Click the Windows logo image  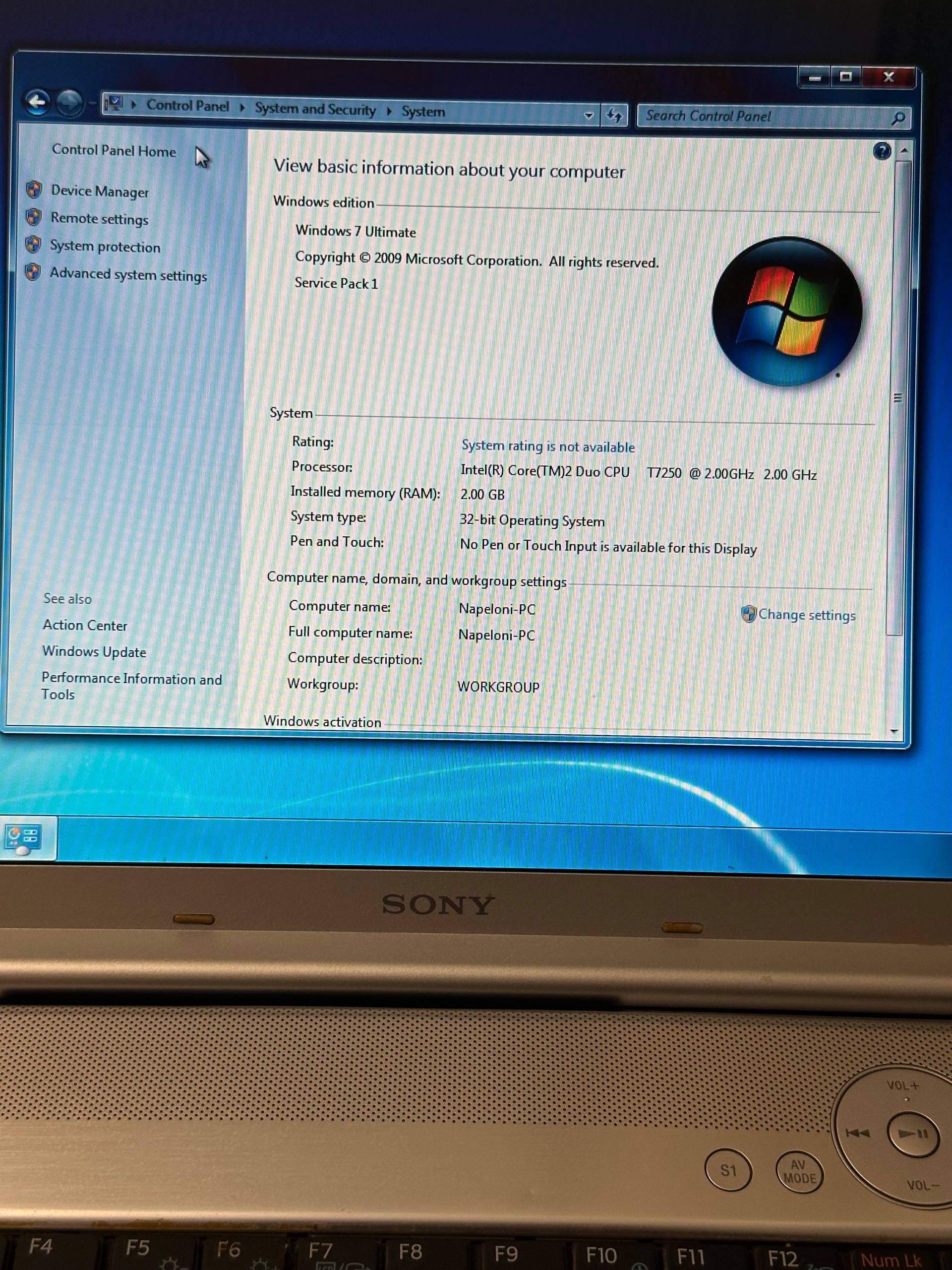(x=787, y=311)
